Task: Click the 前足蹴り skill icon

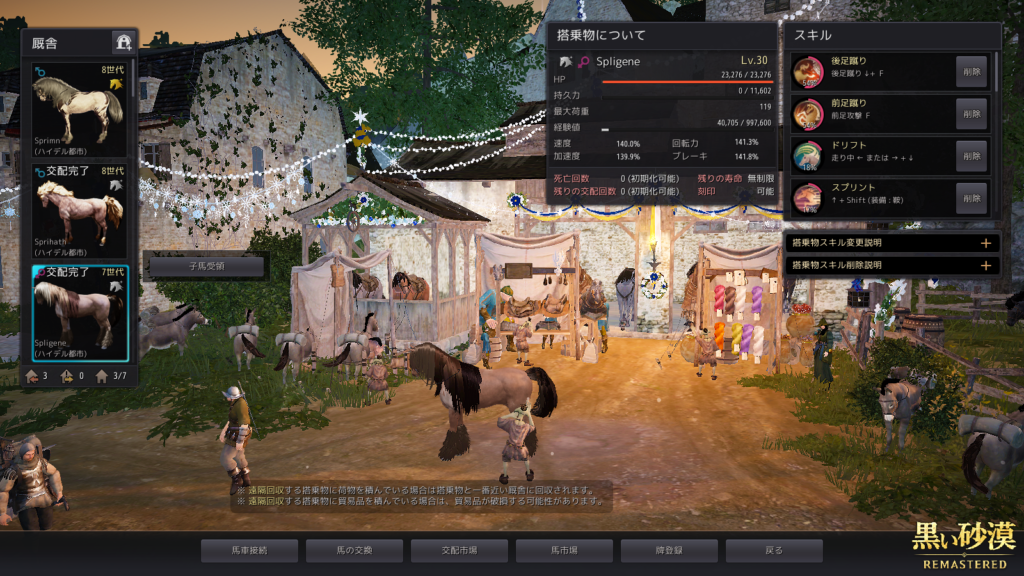Action: pyautogui.click(x=808, y=114)
